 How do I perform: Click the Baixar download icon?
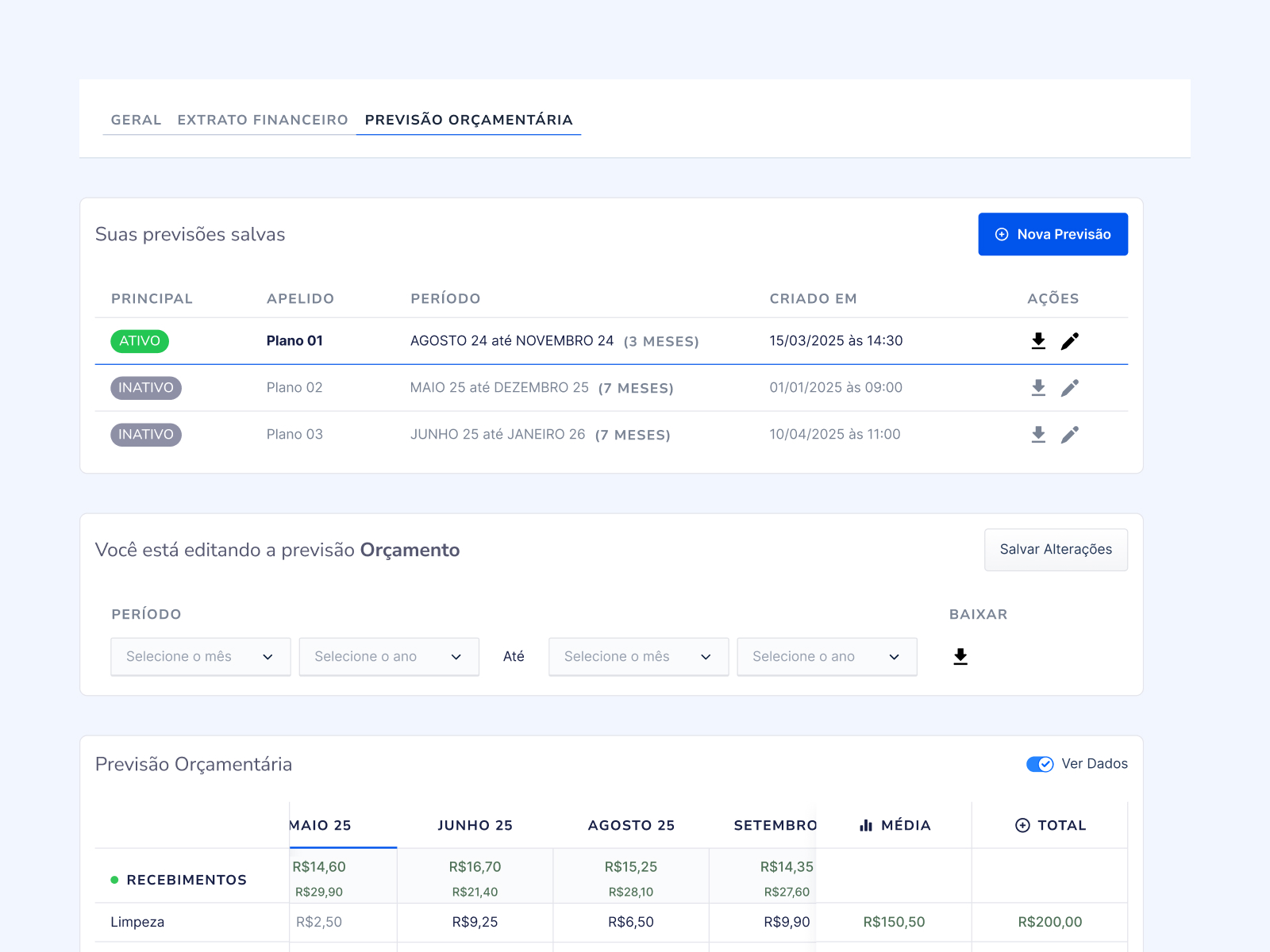pos(960,657)
